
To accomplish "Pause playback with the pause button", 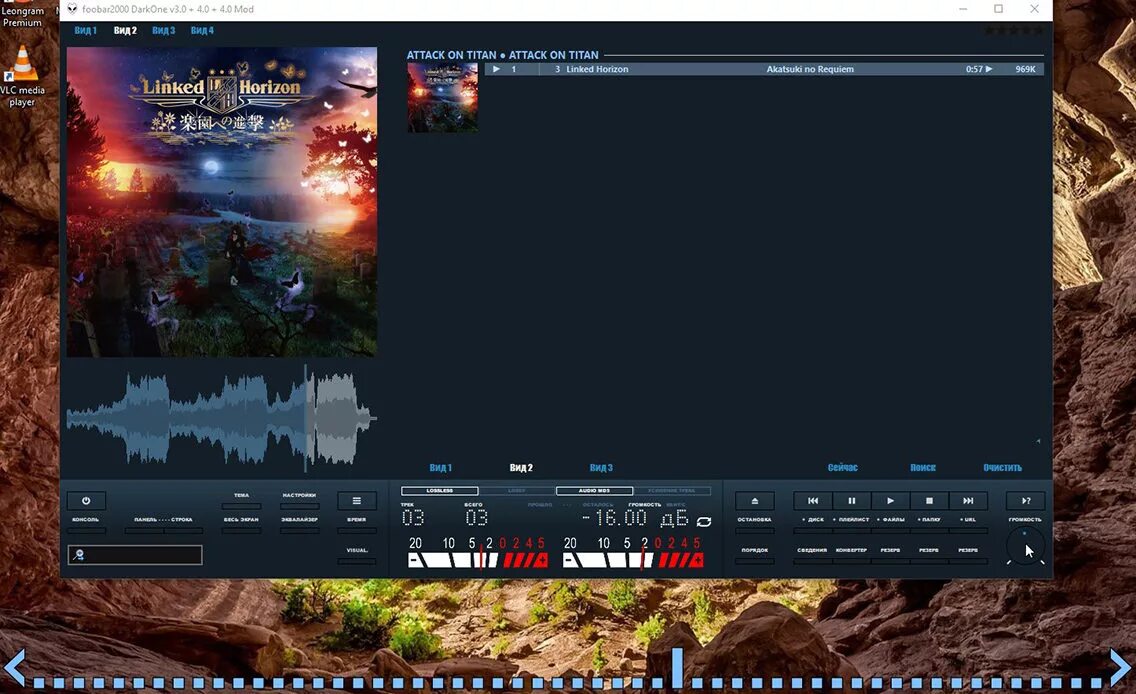I will point(852,501).
